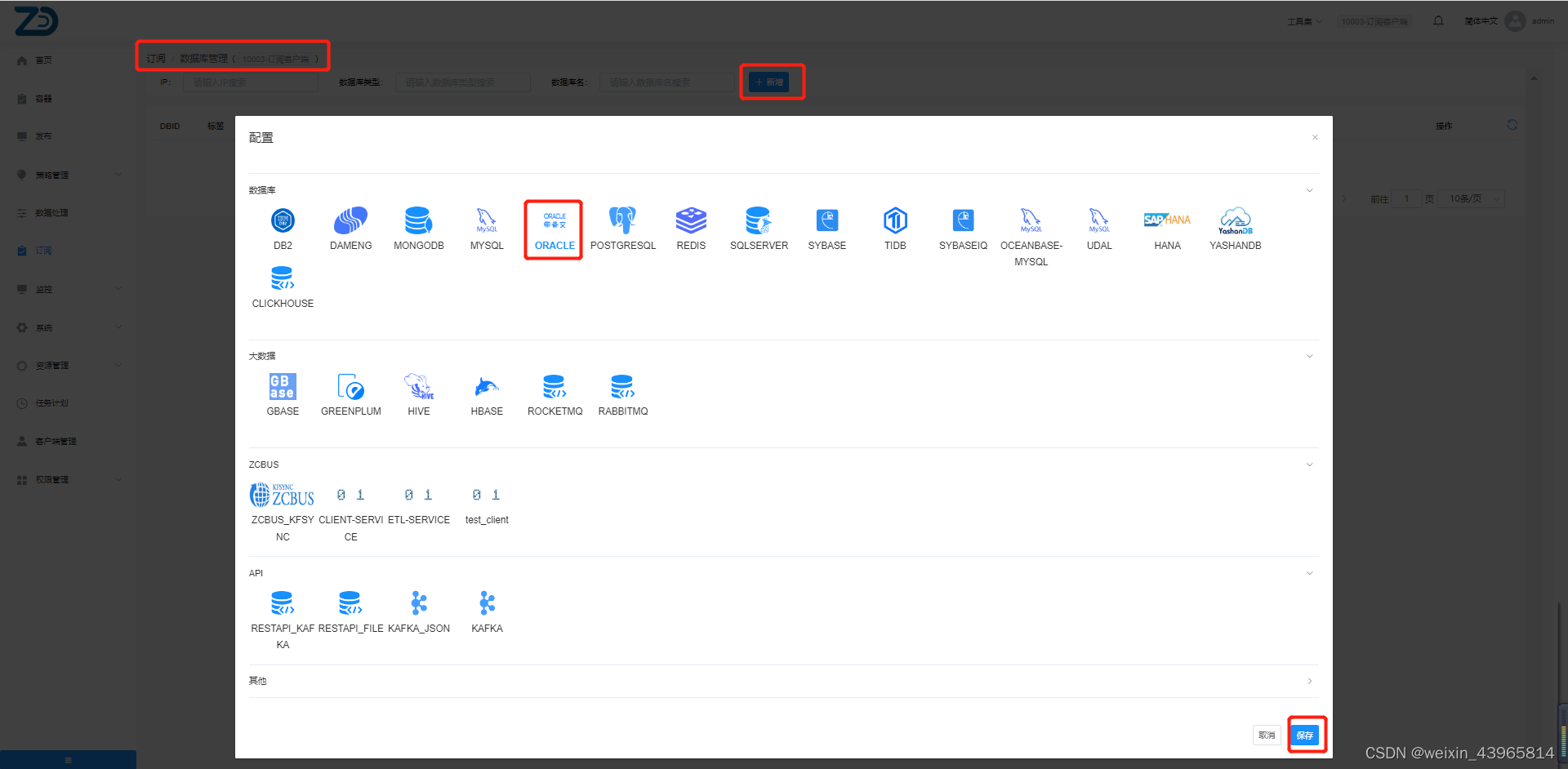The image size is (1568, 769).
Task: Choose the DAMENG database type
Action: tap(351, 220)
